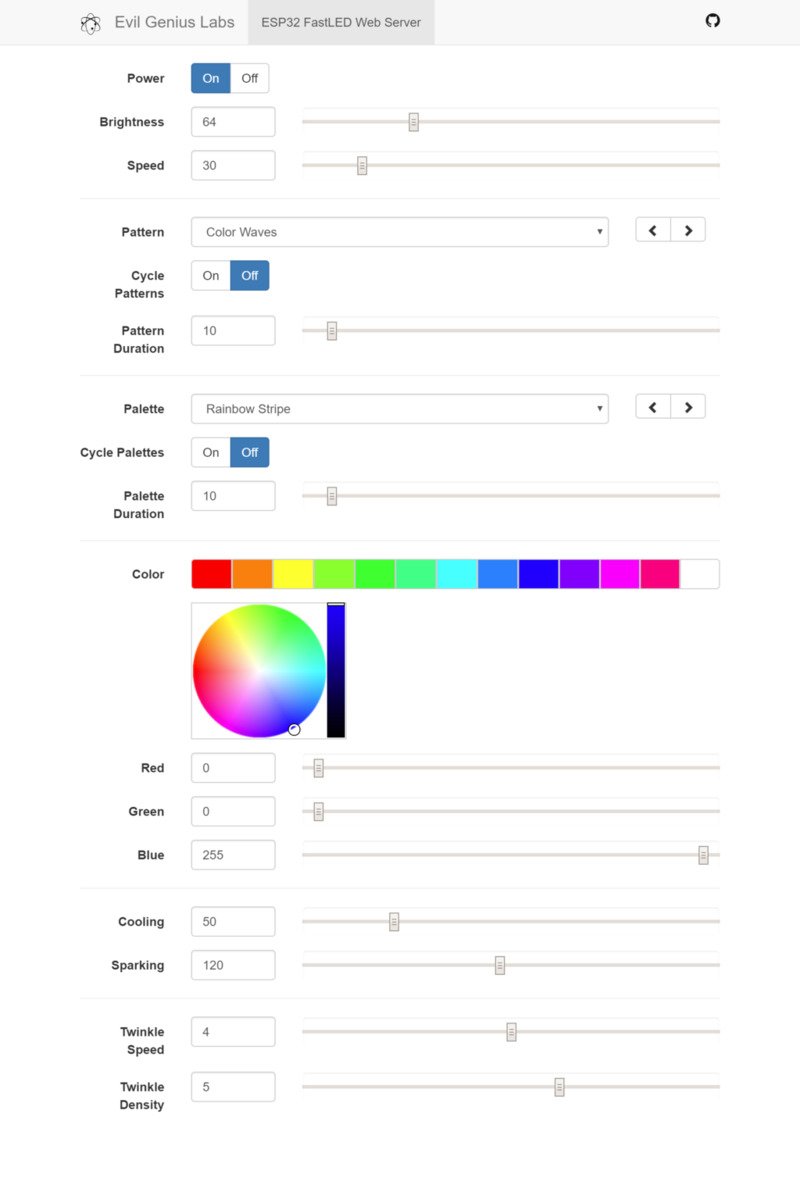Viewport: 800px width, 1189px height.
Task: Turn Power off
Action: [249, 78]
